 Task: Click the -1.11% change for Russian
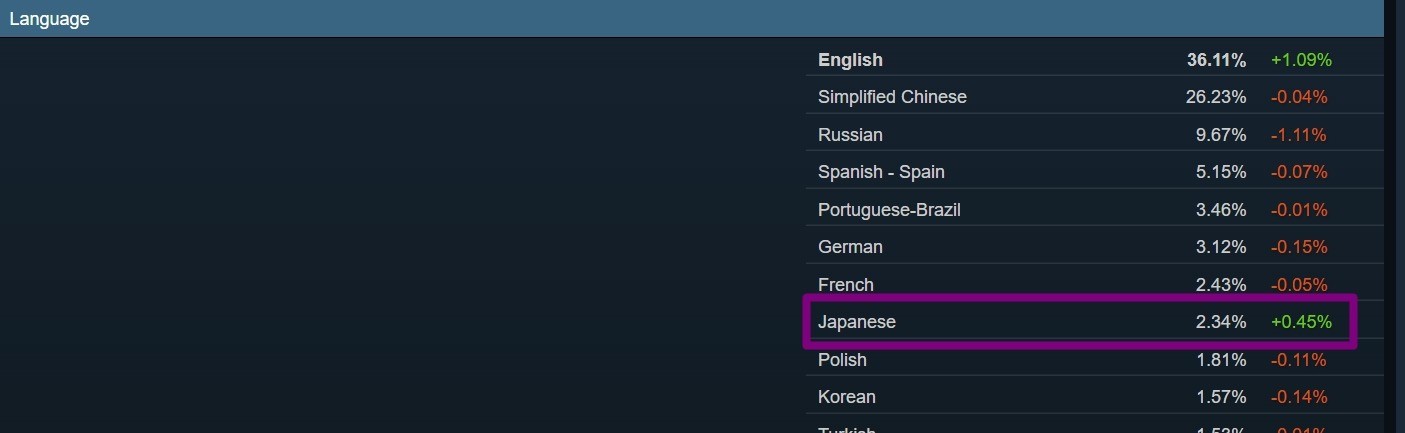click(x=1299, y=135)
